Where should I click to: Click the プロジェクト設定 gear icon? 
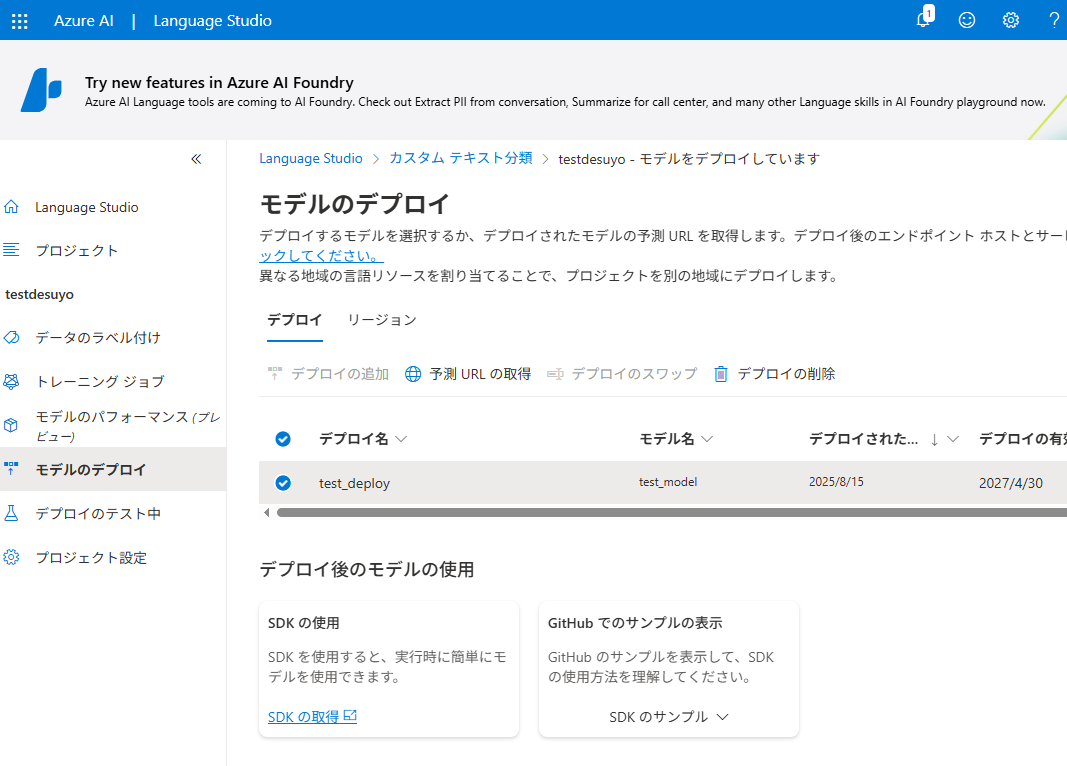[x=12, y=557]
